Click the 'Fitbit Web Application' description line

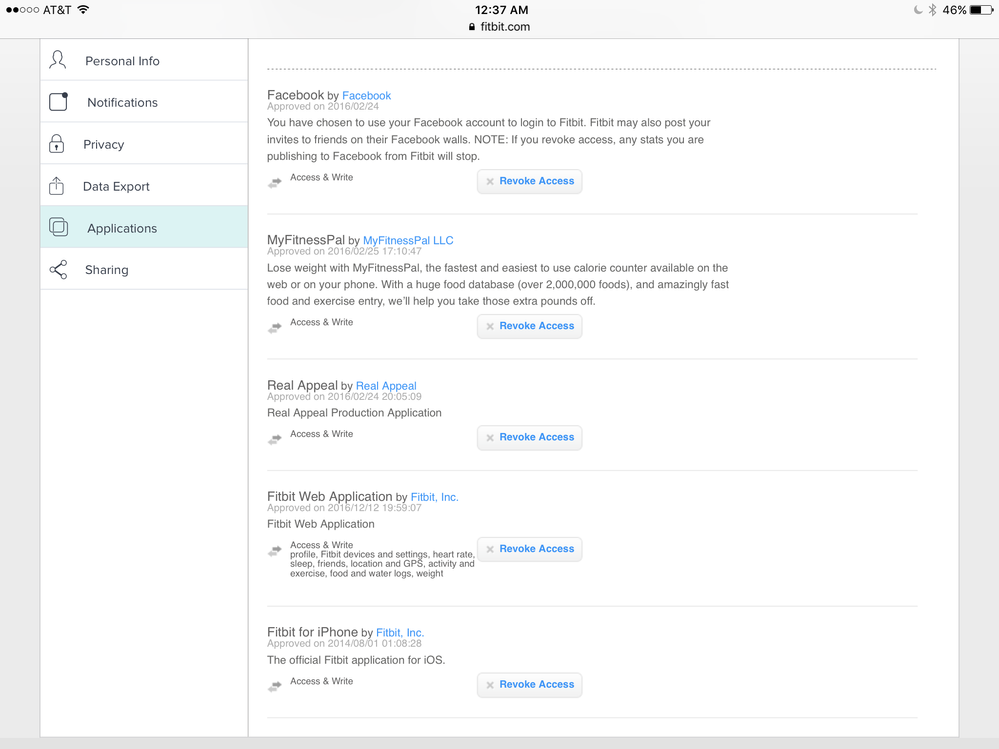coord(320,524)
